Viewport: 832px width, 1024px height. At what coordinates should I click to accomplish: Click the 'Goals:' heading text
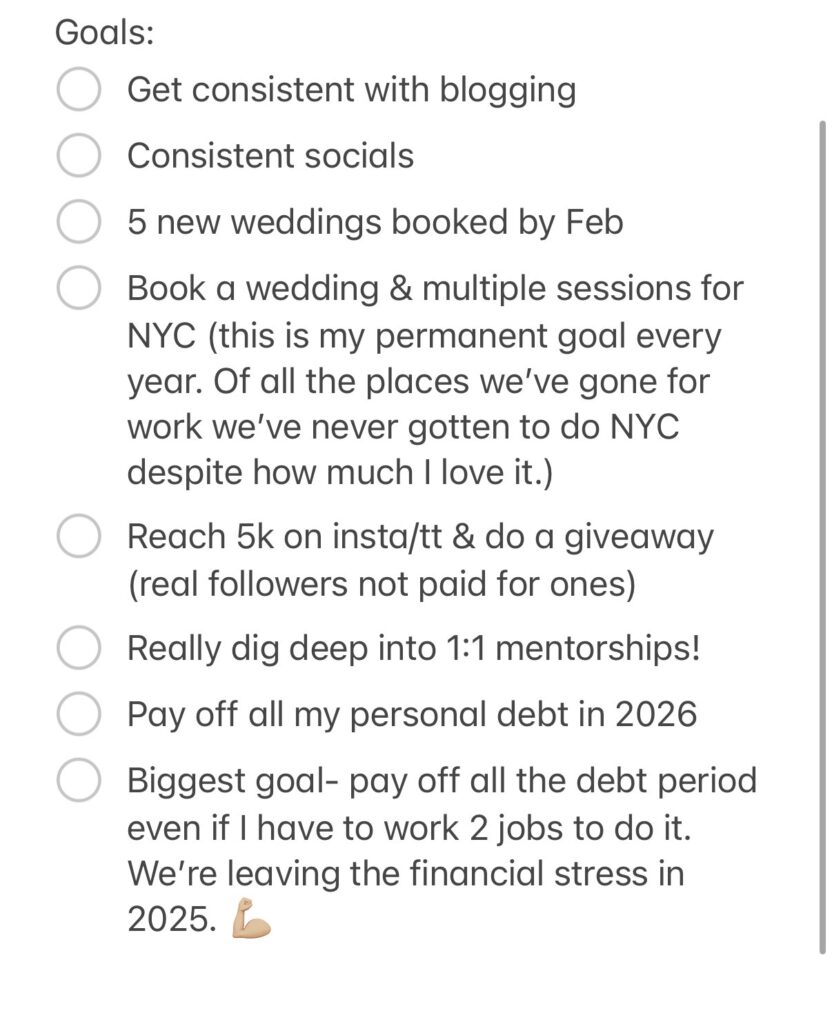click(x=104, y=32)
